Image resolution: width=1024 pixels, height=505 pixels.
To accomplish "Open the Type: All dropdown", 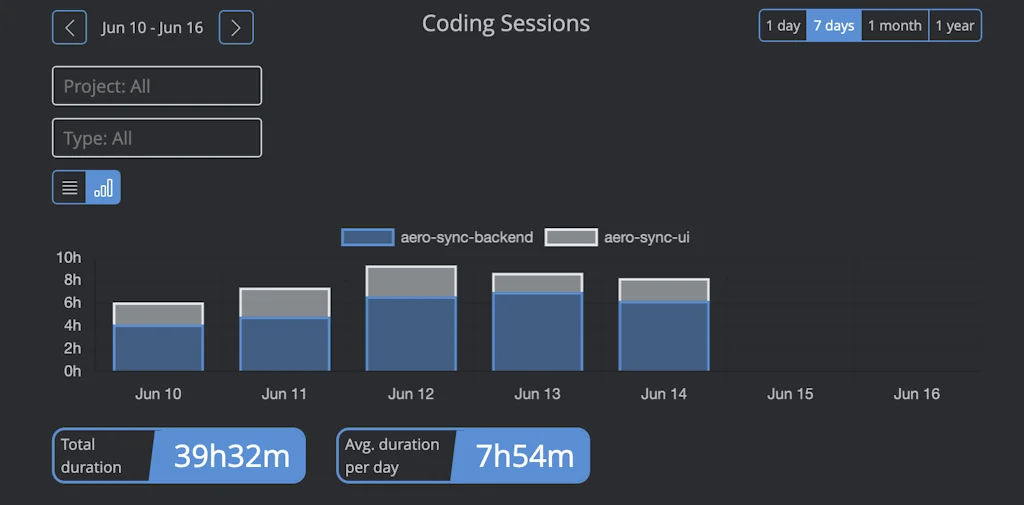I will click(157, 138).
